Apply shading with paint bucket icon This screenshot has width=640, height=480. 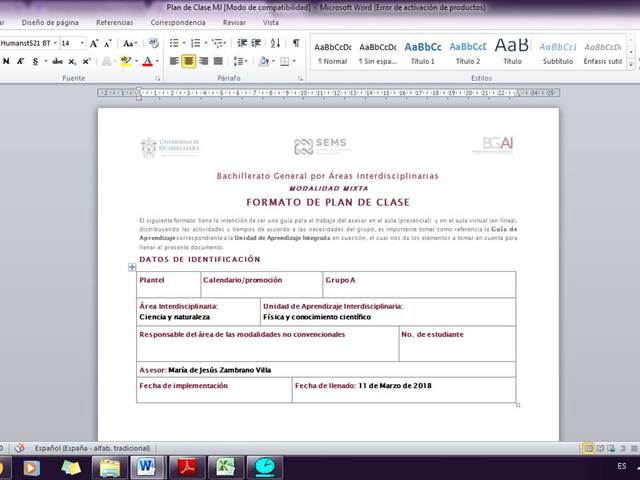pos(264,61)
